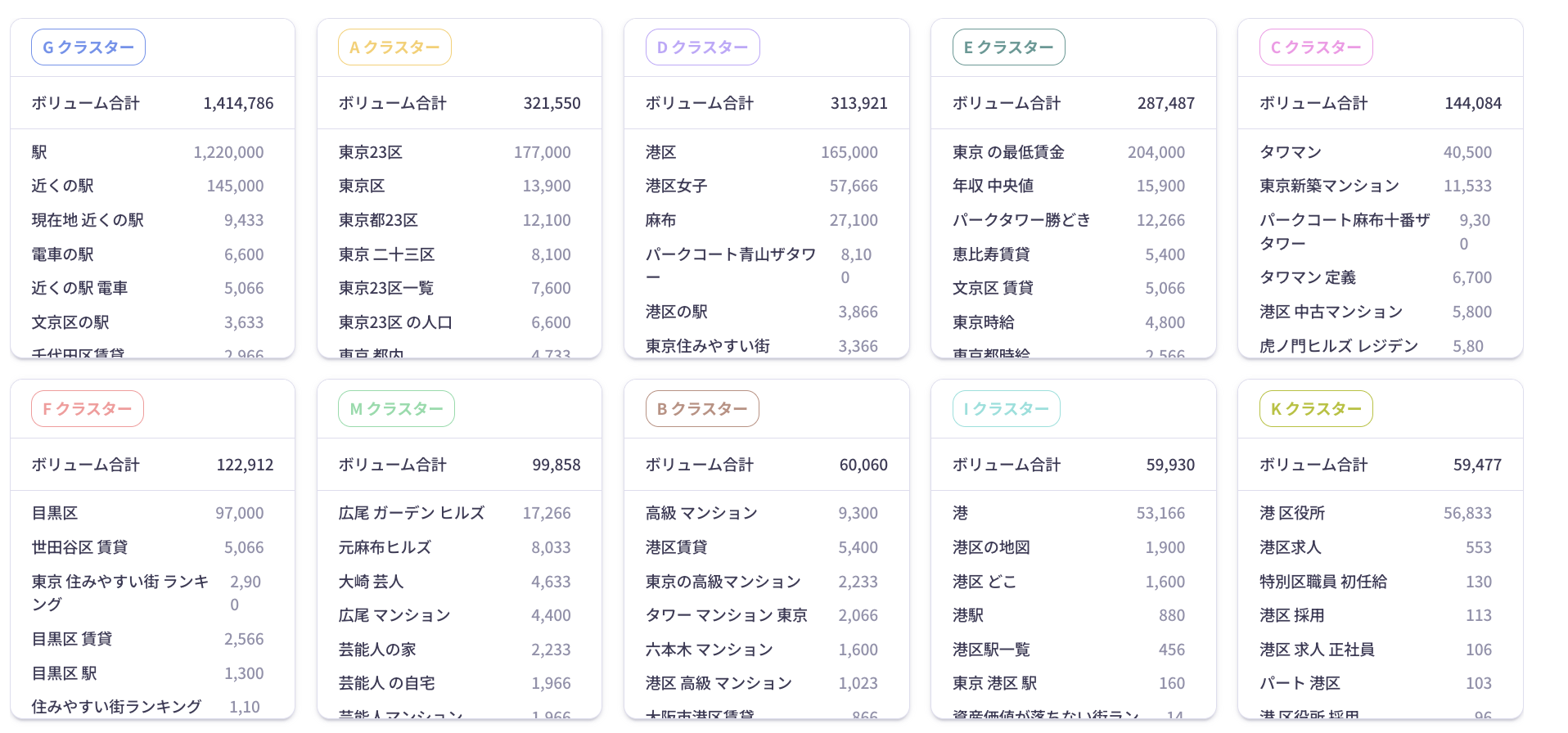
Task: Select the 港区女子 keyword row
Action: (x=677, y=186)
